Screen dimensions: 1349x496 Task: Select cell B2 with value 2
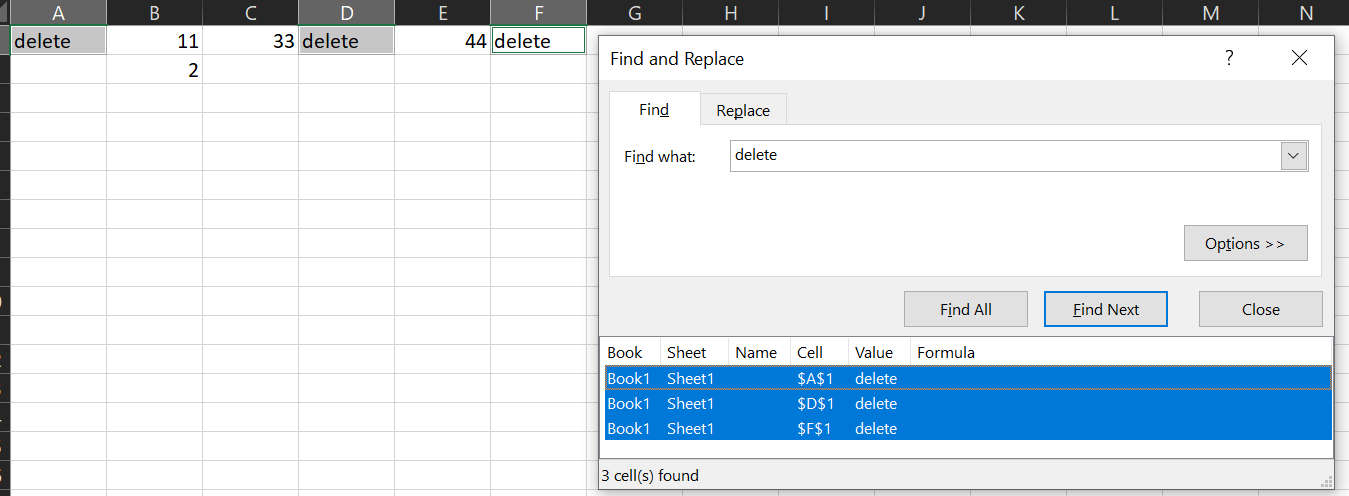pyautogui.click(x=154, y=70)
